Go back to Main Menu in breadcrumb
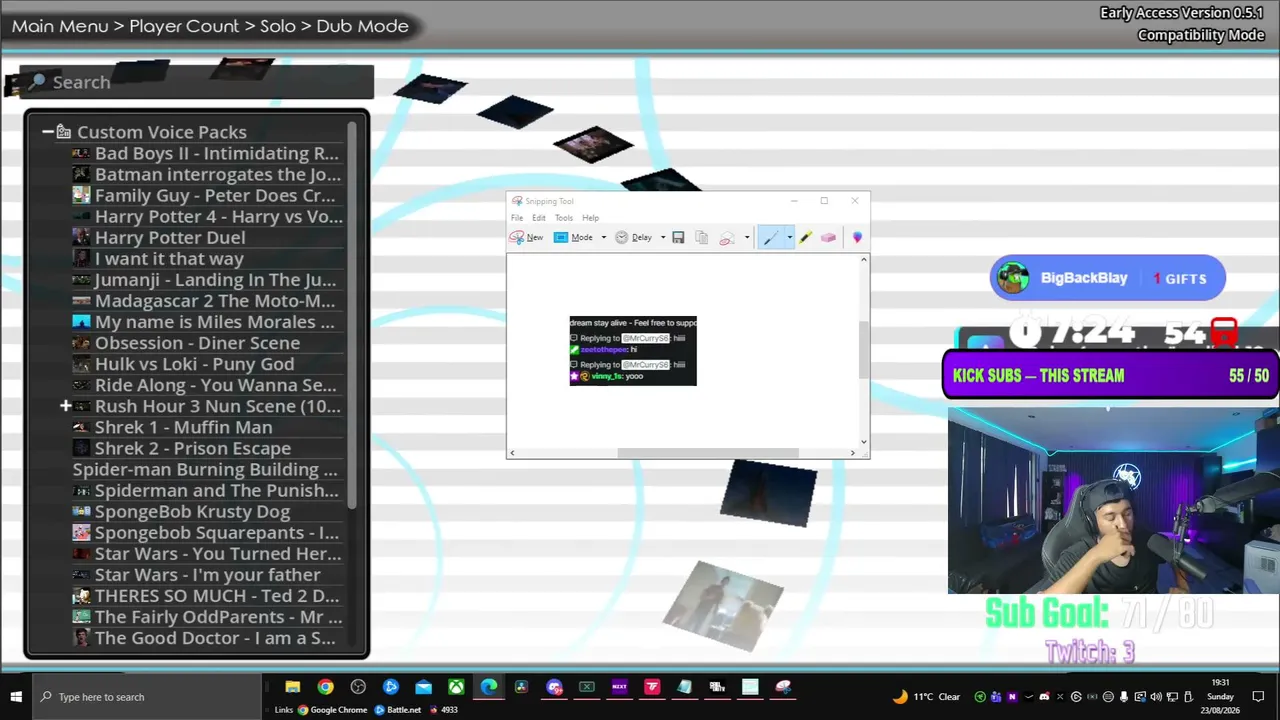 tap(60, 26)
